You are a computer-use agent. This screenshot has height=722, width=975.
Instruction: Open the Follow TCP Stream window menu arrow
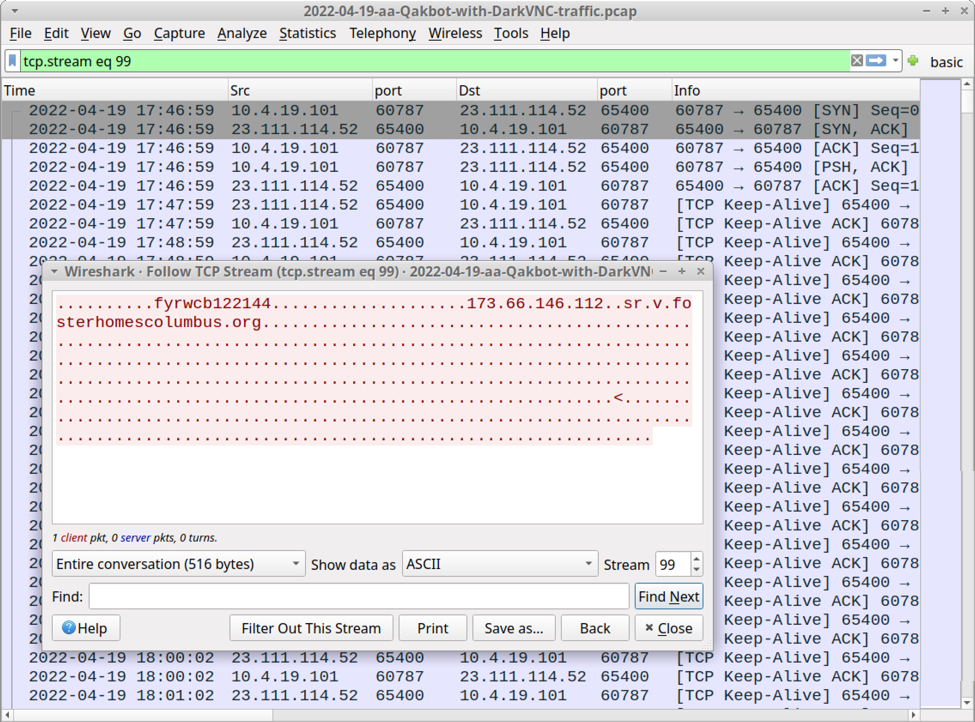pos(55,271)
